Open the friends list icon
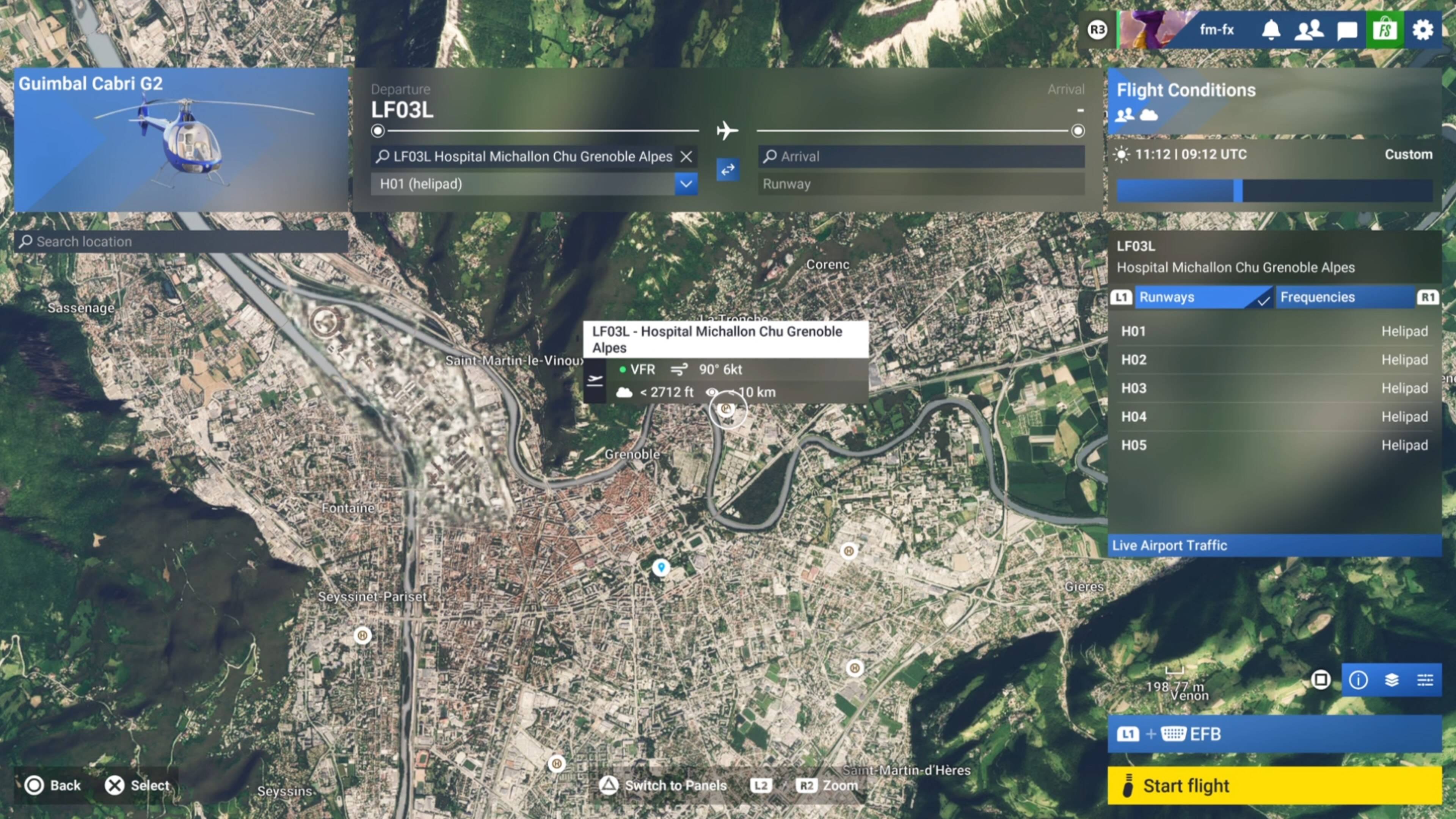 tap(1309, 30)
